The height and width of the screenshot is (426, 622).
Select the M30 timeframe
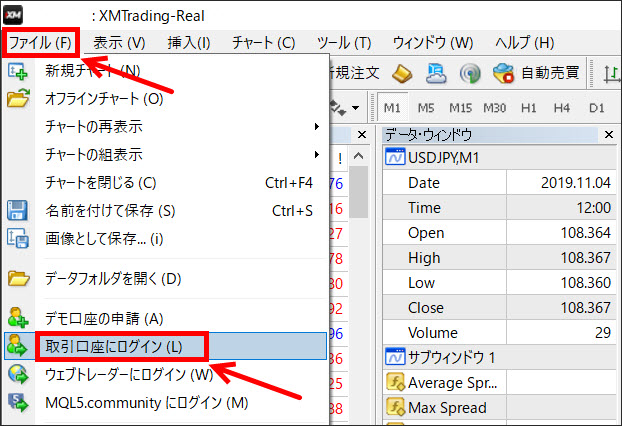click(x=494, y=108)
